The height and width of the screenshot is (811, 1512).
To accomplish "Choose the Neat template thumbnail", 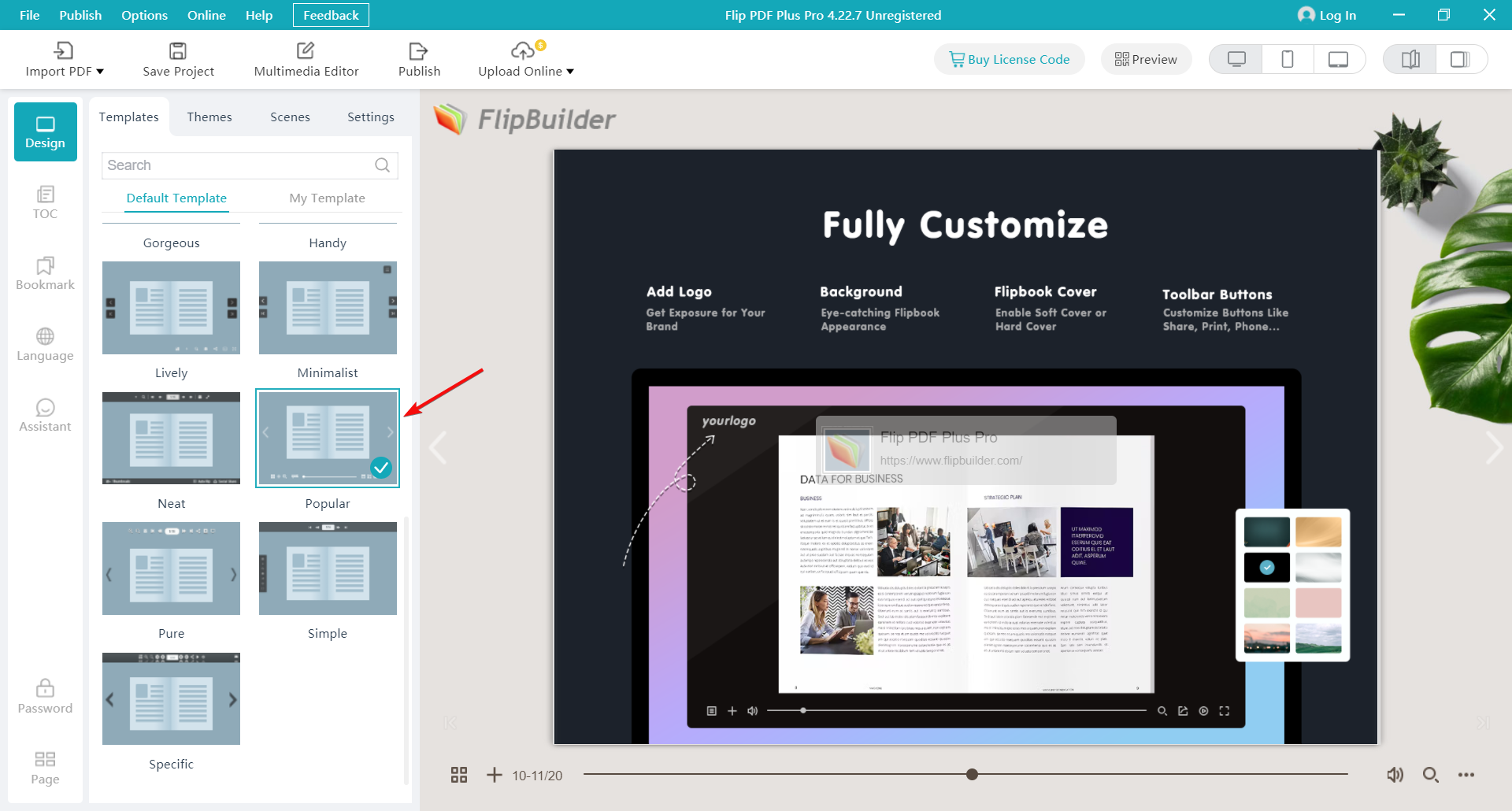I will coord(171,438).
